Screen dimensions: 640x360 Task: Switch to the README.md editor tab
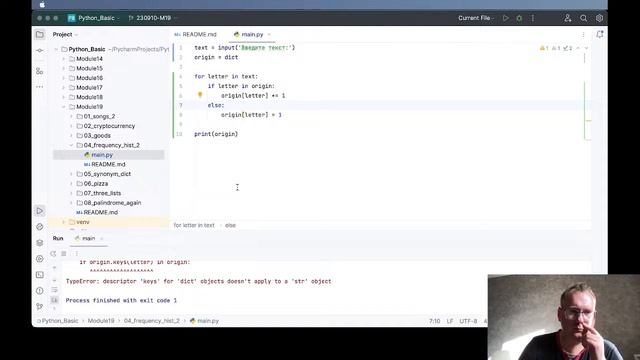pyautogui.click(x=196, y=35)
